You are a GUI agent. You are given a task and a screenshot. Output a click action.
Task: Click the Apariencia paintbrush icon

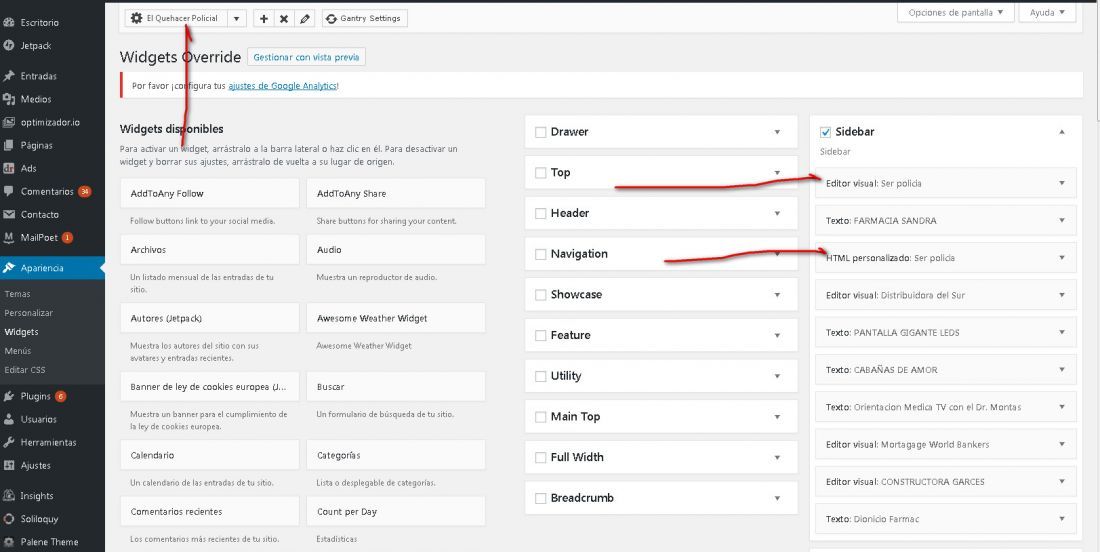click(9, 268)
